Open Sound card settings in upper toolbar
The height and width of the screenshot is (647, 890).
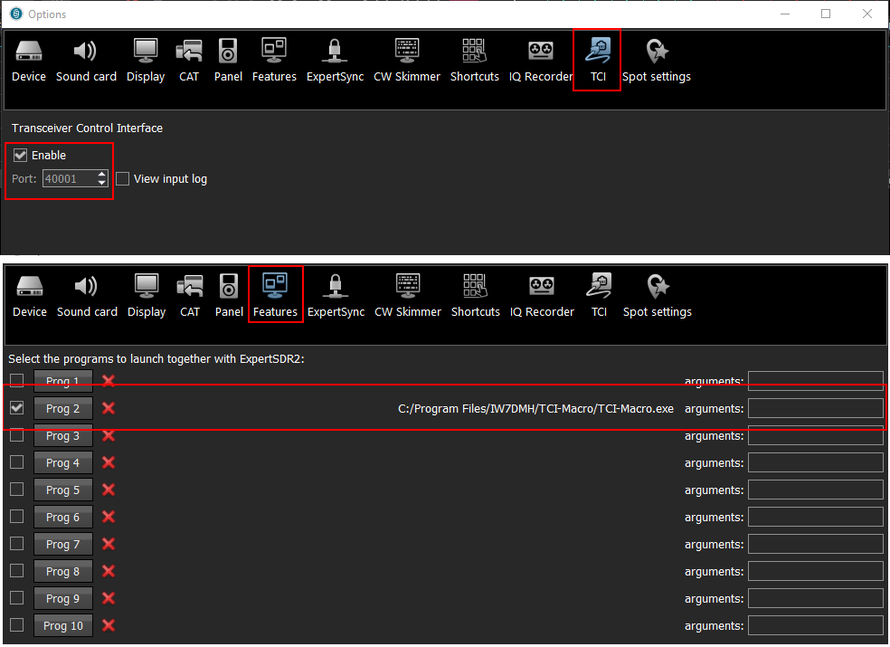click(86, 61)
